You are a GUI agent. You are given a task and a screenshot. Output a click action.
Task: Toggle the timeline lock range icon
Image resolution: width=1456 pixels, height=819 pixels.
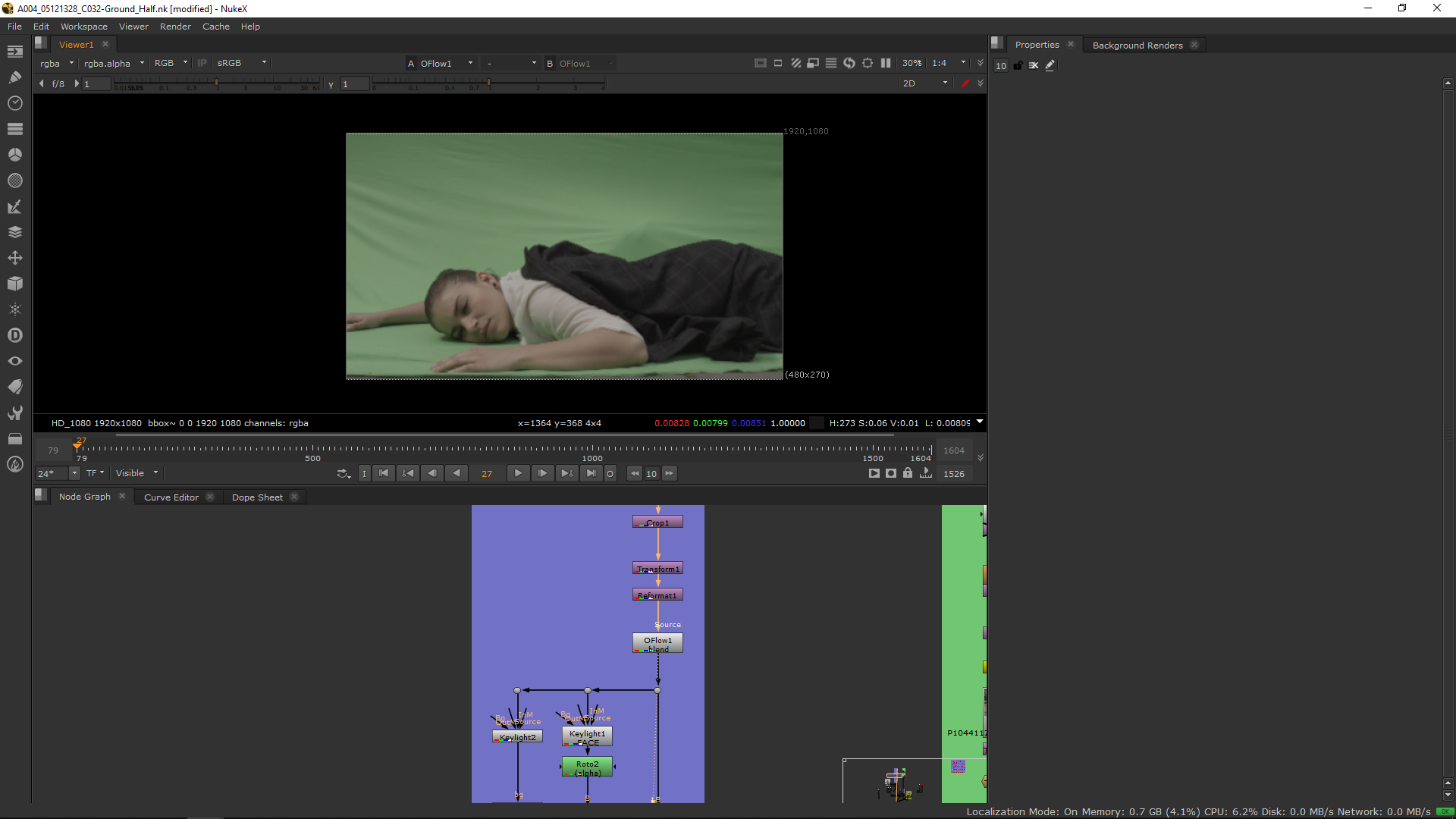pyautogui.click(x=908, y=473)
